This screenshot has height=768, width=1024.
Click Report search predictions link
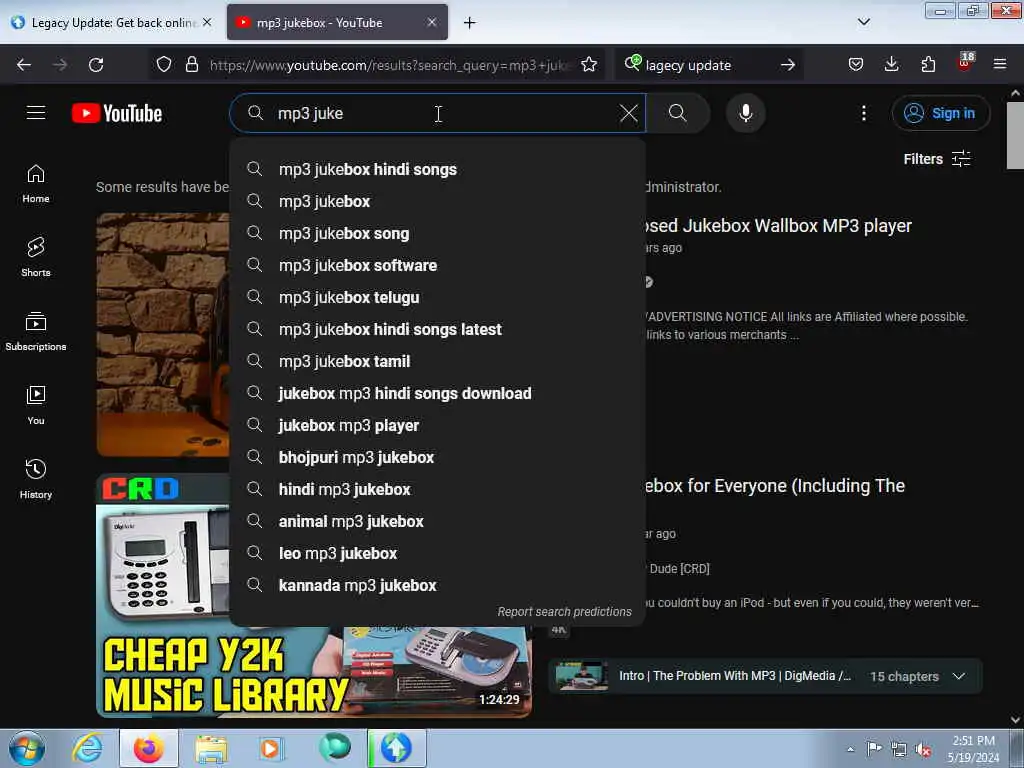[x=564, y=612]
